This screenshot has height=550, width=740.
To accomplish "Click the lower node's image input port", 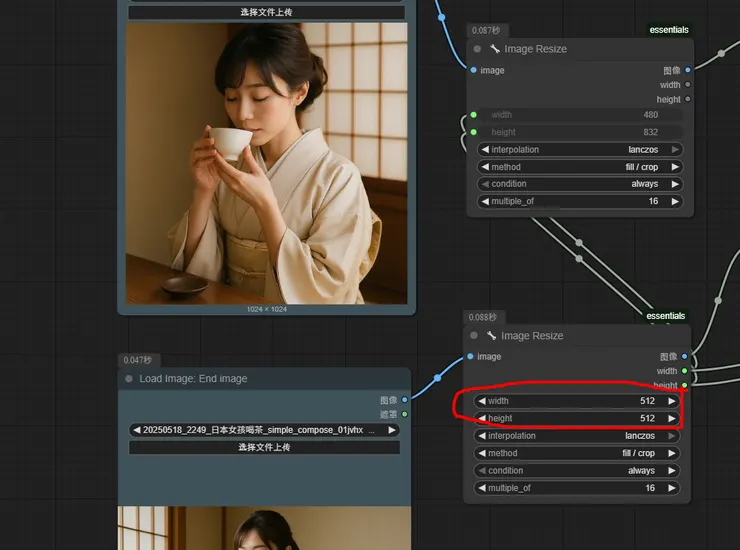I will 470,356.
